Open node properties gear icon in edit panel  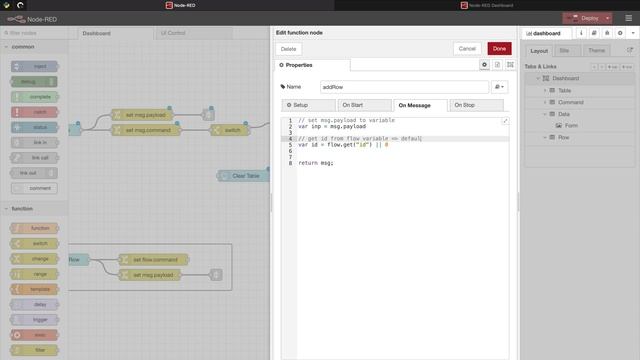(484, 64)
